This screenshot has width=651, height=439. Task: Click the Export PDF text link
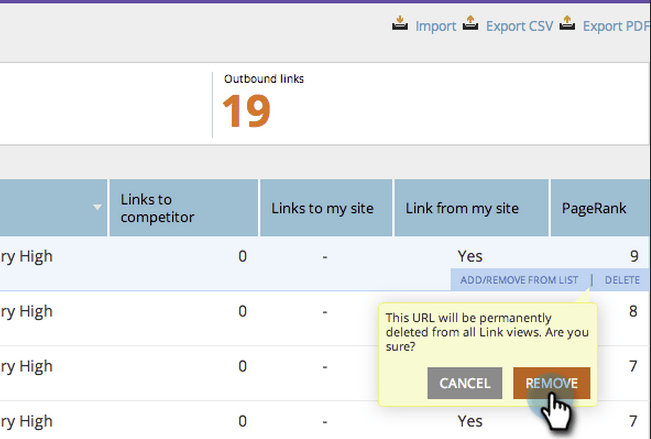coord(616,26)
